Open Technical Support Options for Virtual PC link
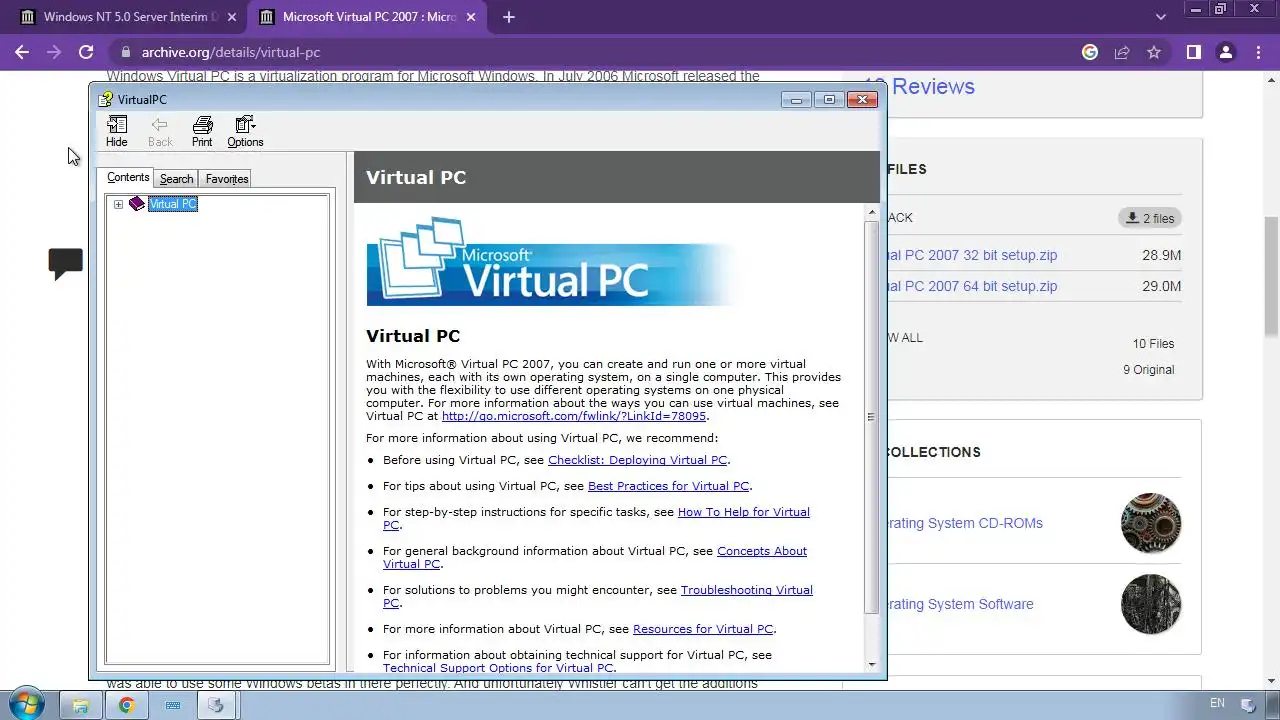 (x=498, y=668)
